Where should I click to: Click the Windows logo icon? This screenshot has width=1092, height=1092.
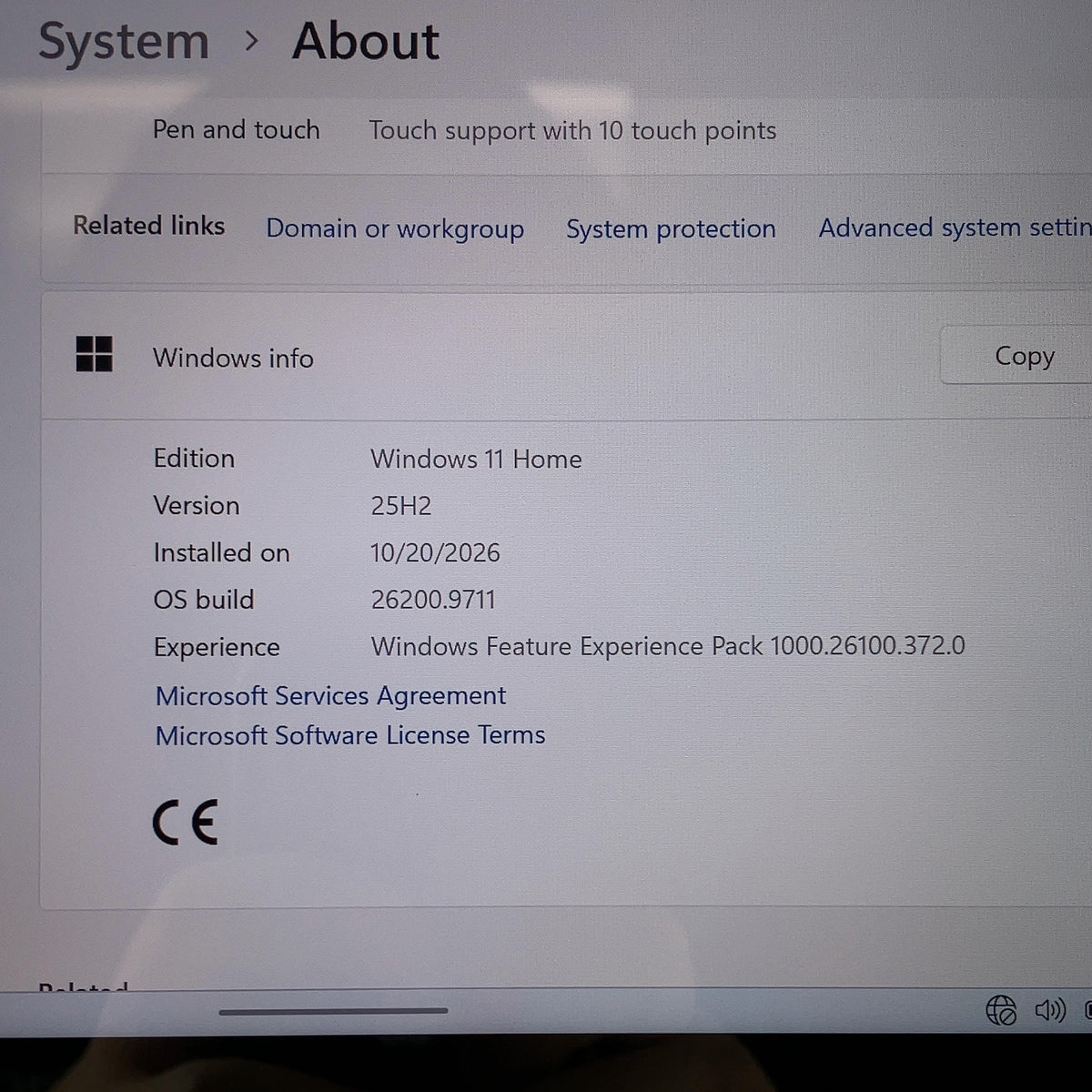(95, 354)
